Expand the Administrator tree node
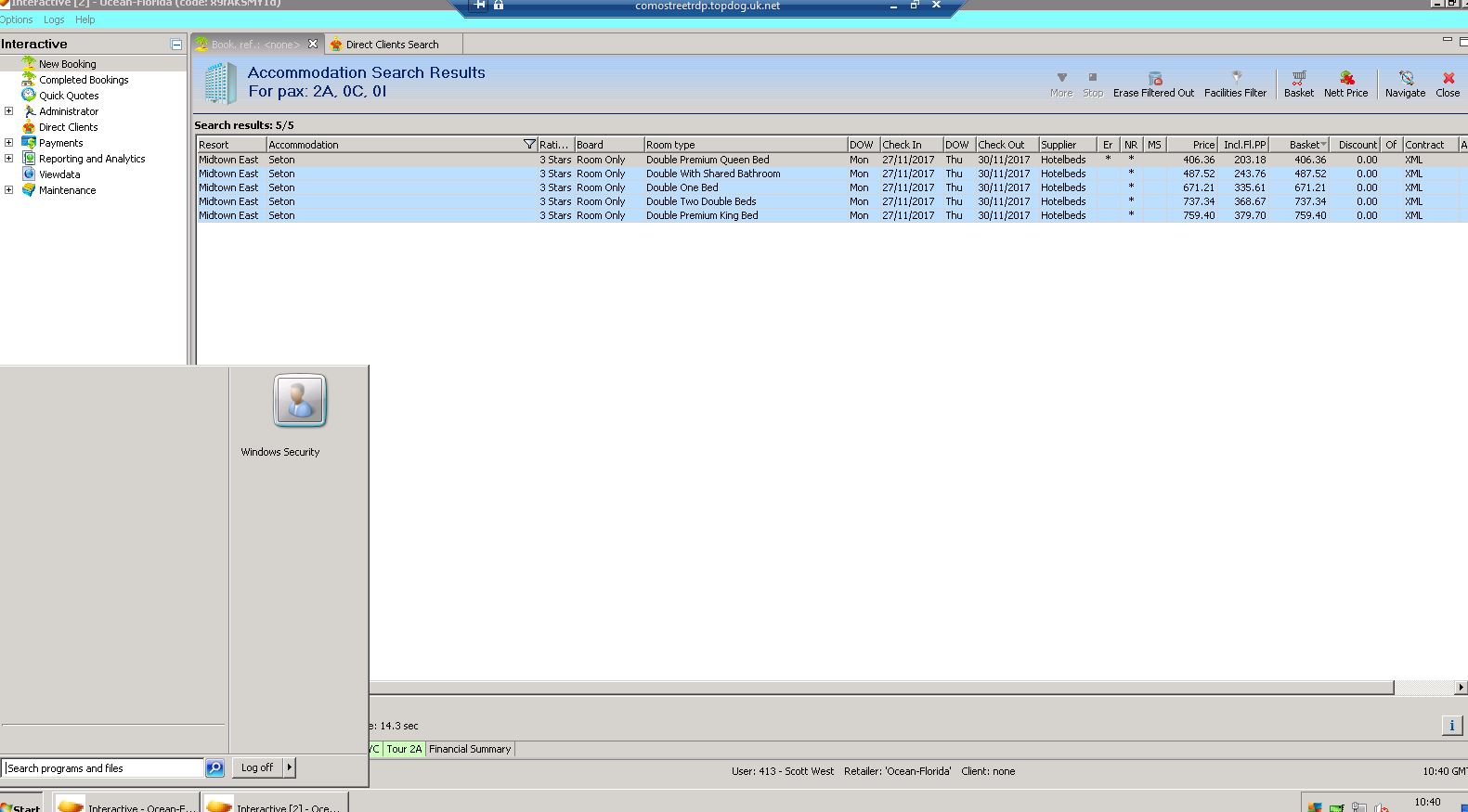The width and height of the screenshot is (1468, 812). (x=9, y=110)
